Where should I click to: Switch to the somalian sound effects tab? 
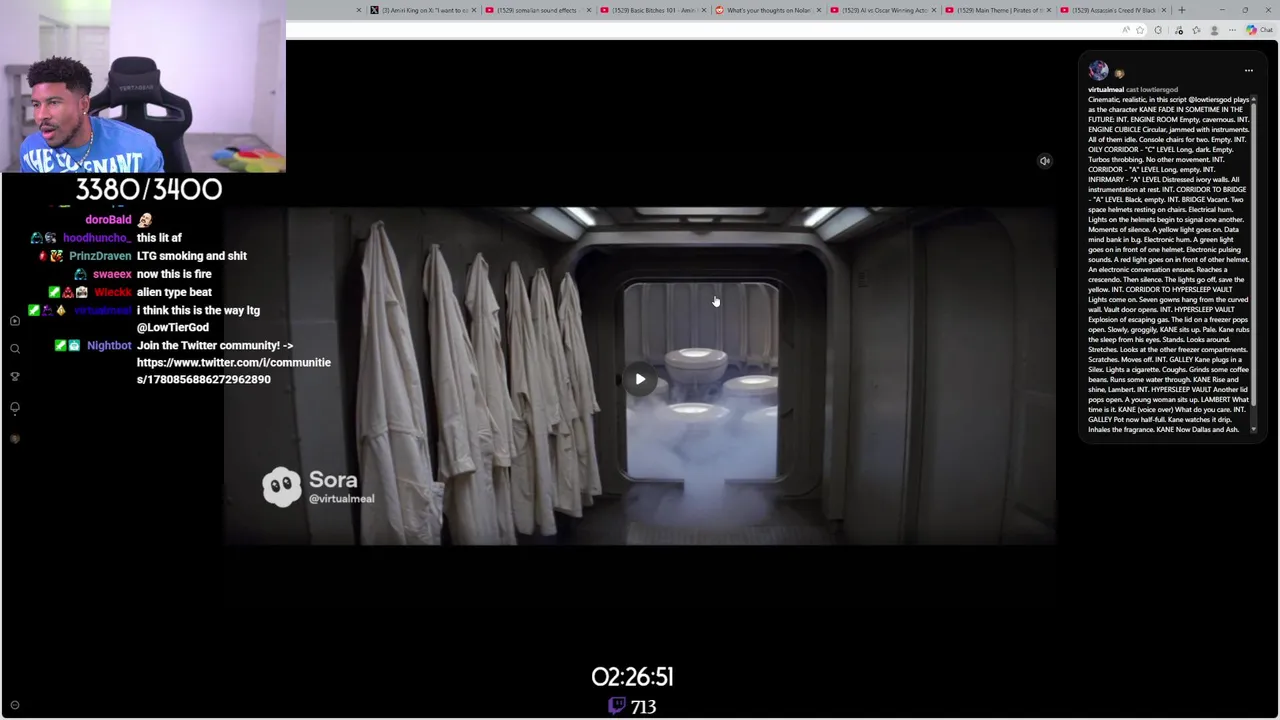pyautogui.click(x=538, y=10)
